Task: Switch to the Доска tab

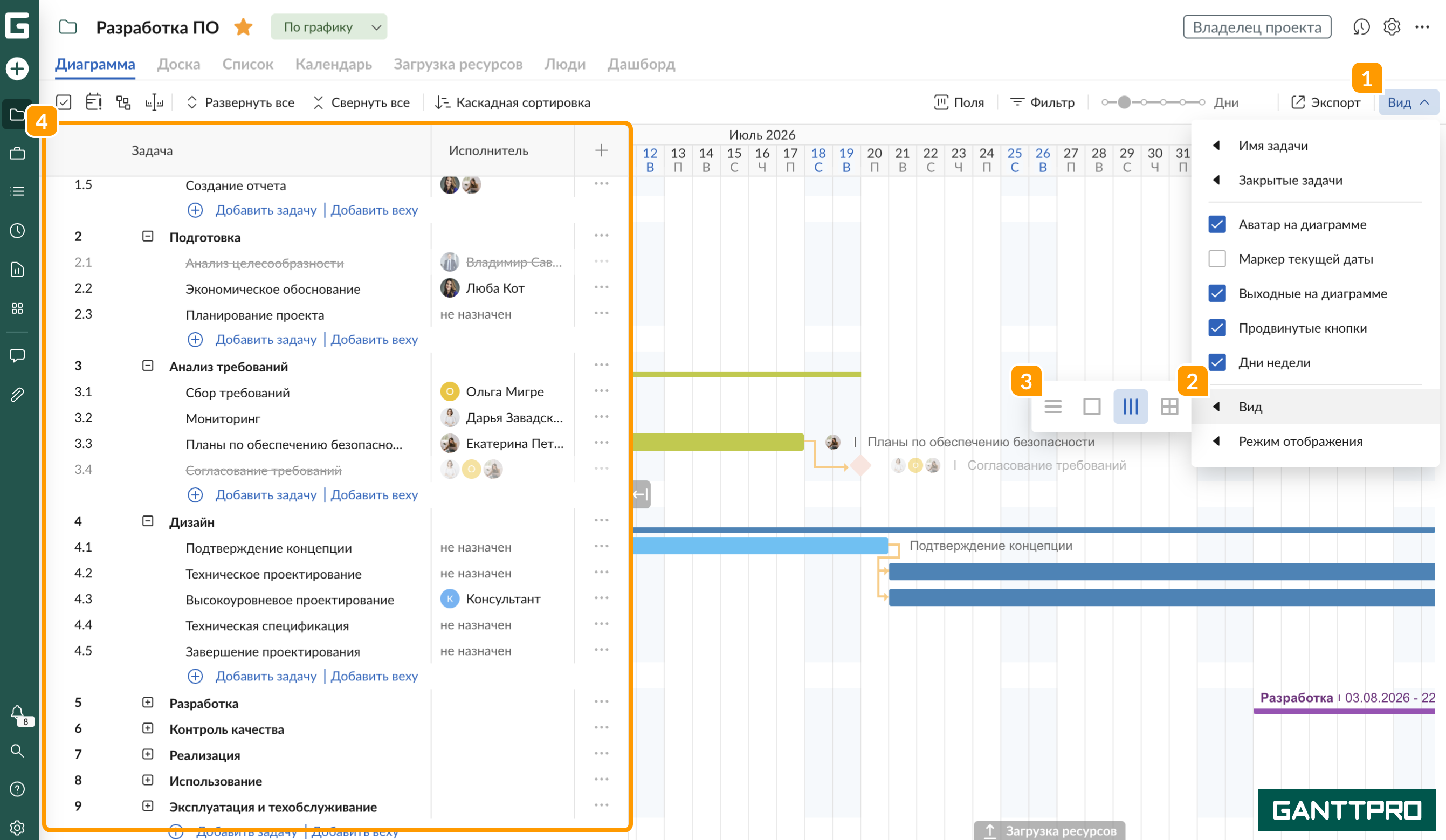Action: 178,64
